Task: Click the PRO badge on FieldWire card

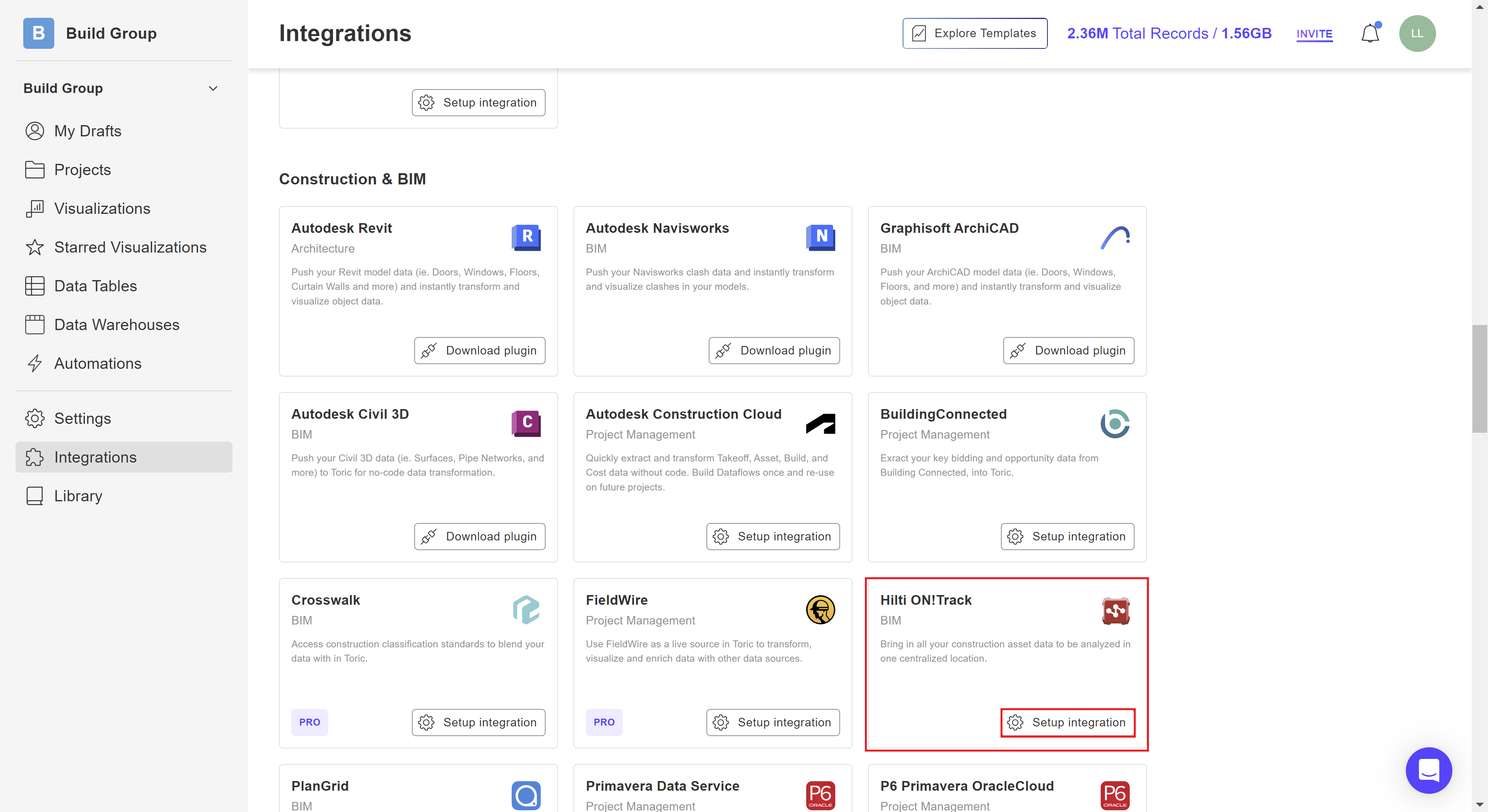Action: [604, 723]
